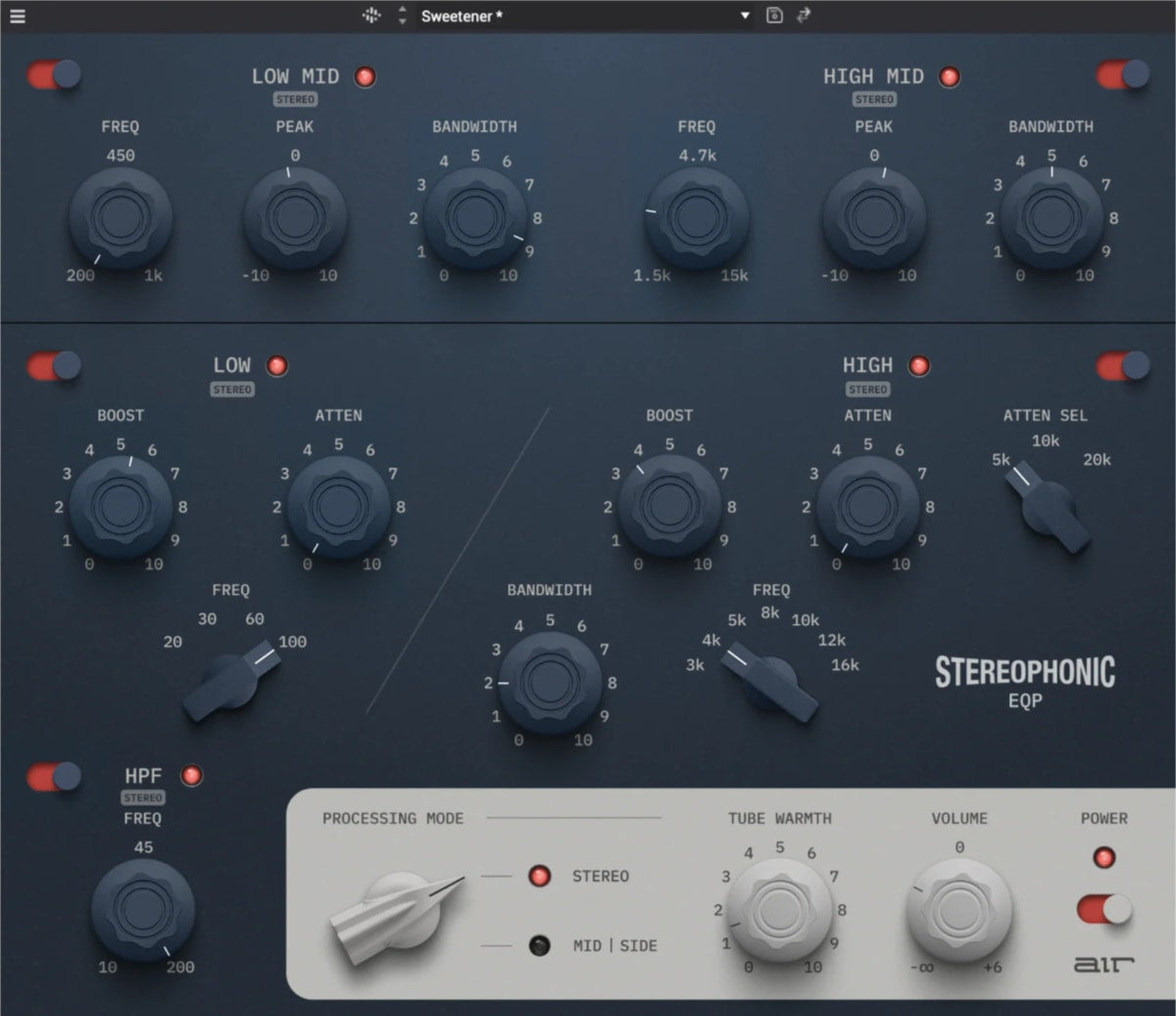Save the preset with disk icon

tap(774, 16)
